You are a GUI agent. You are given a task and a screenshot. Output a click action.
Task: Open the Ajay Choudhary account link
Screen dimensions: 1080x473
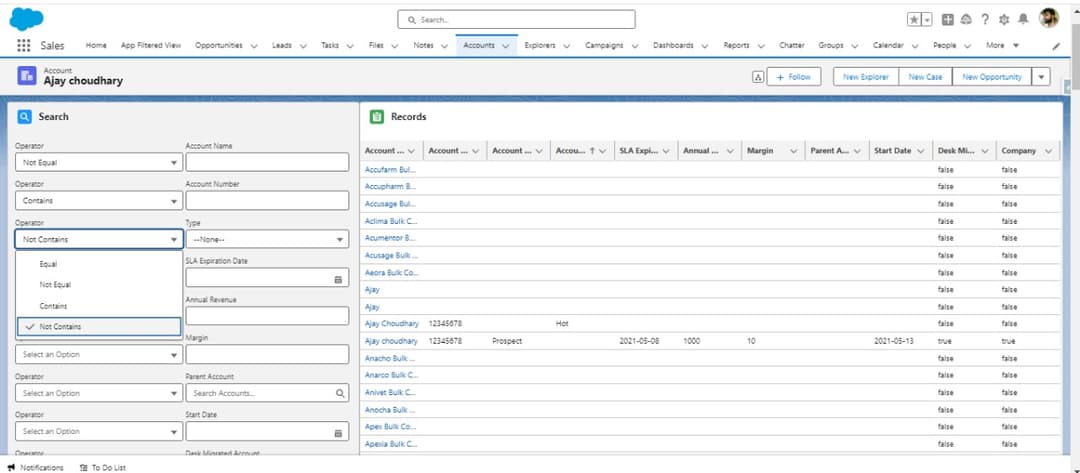click(x=392, y=324)
